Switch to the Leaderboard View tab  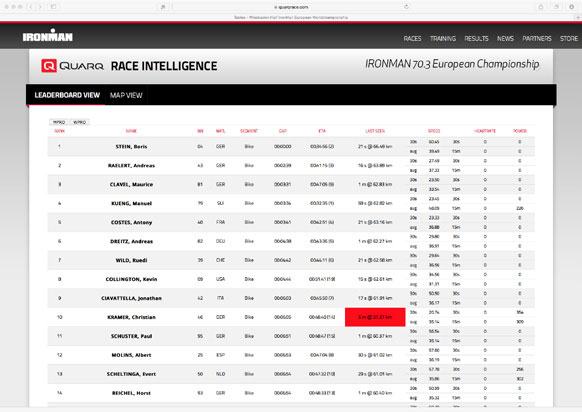(67, 95)
